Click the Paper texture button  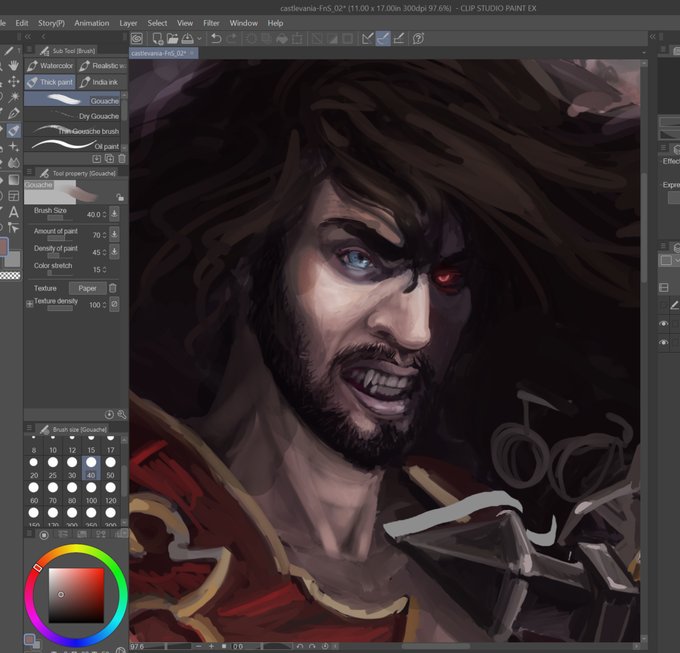tap(87, 288)
